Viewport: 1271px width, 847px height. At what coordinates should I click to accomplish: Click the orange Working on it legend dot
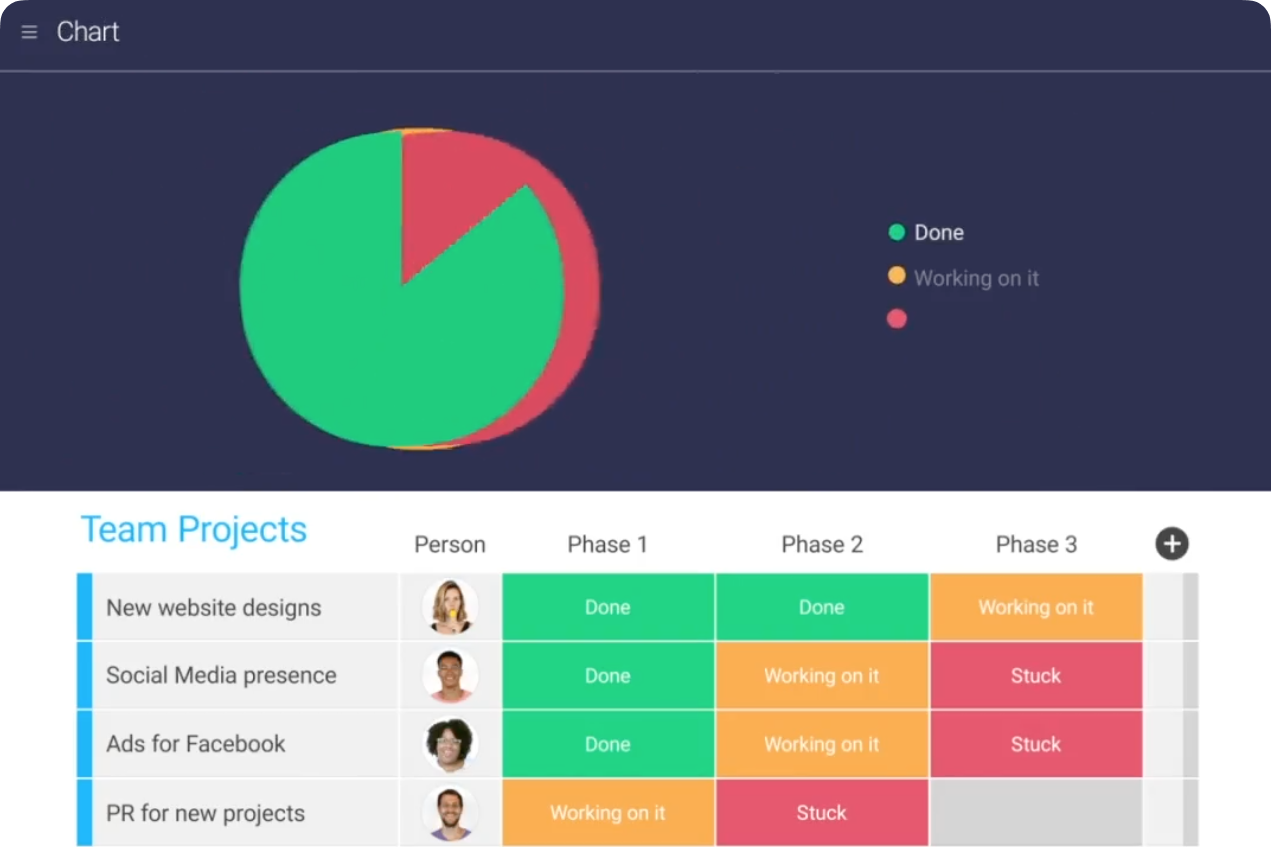[x=897, y=276]
